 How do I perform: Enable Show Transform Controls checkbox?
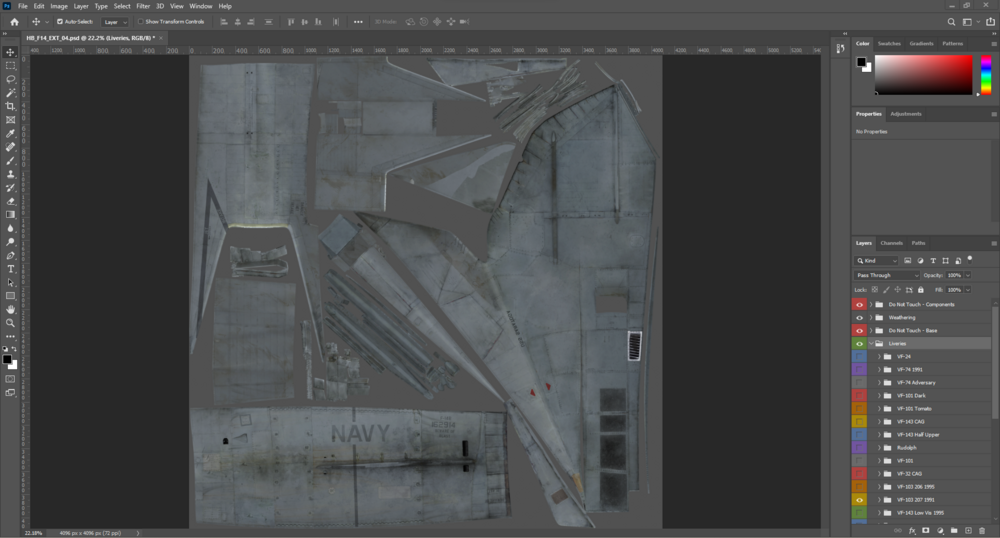coord(140,21)
